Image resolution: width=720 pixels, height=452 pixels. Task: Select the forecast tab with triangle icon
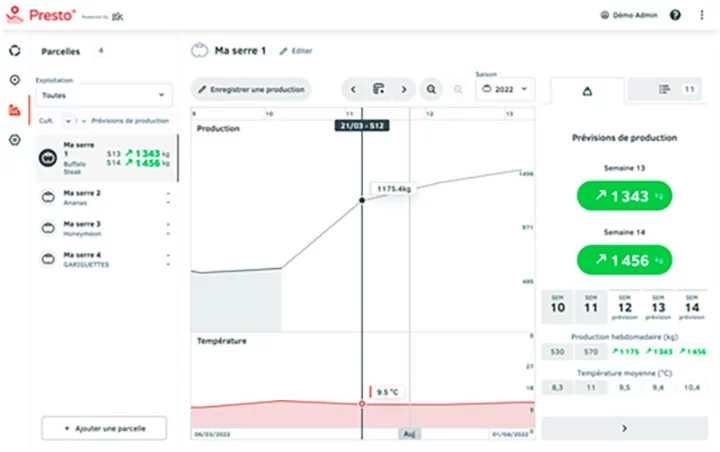(x=586, y=90)
